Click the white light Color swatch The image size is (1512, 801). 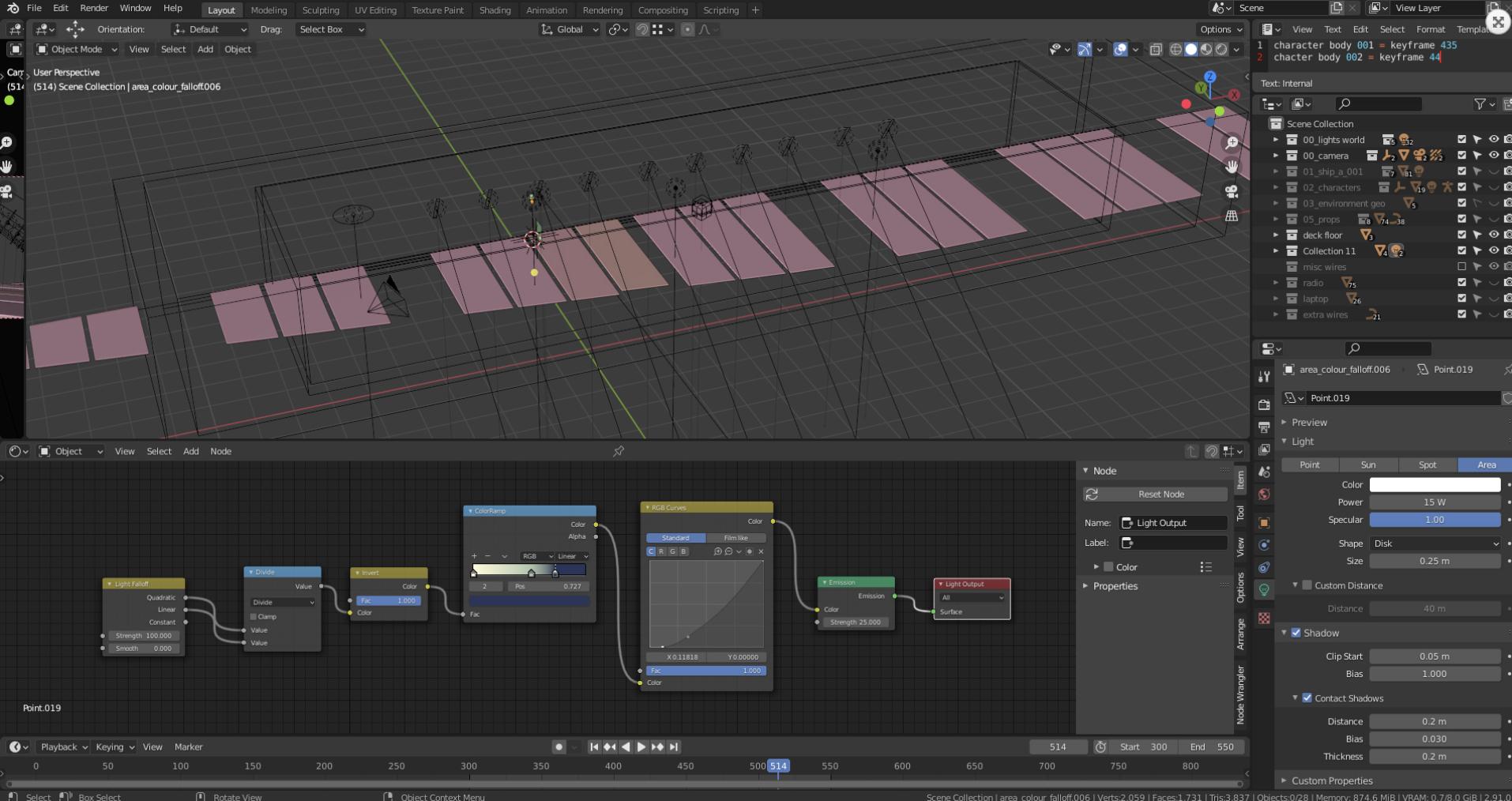[x=1434, y=484]
